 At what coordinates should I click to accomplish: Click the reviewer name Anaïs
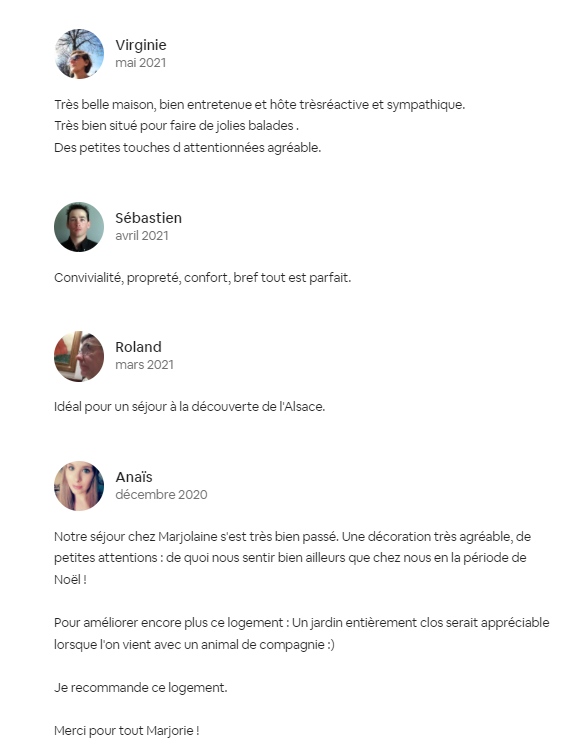(x=134, y=477)
